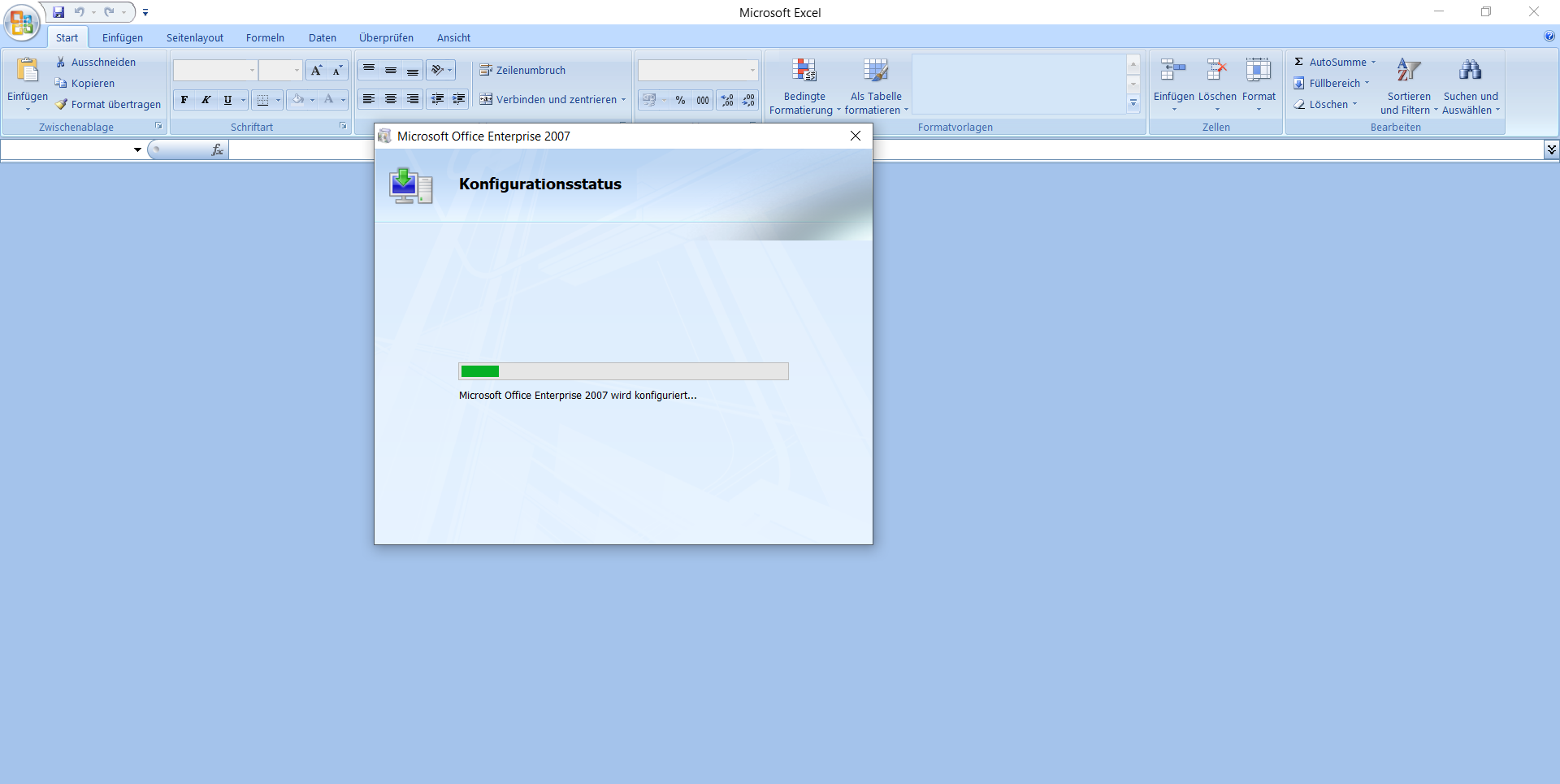Click Format übertragen brush
Screen dimensions: 1560x784
[x=108, y=104]
